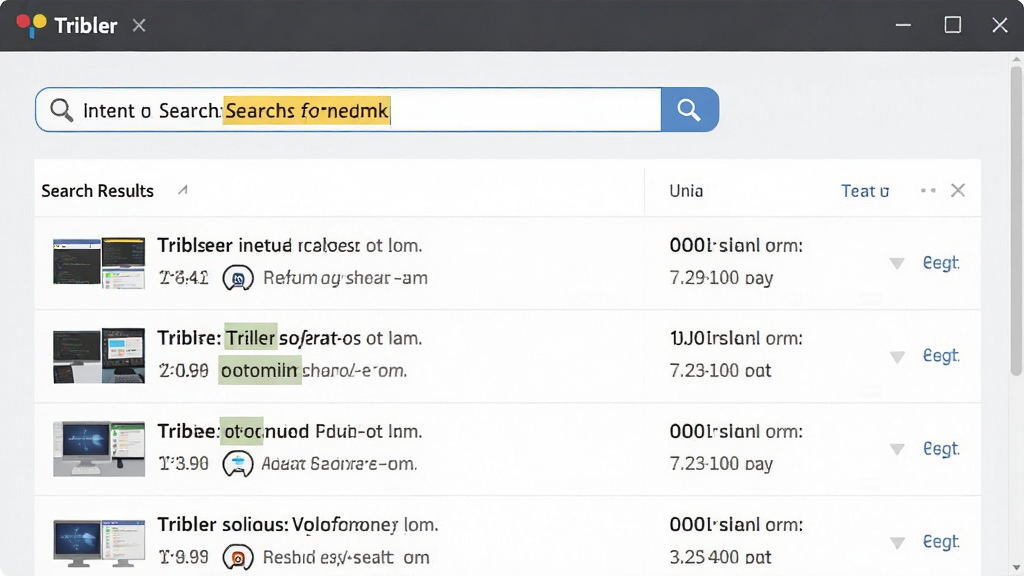Click the Tribler logo icon
Viewport: 1024px width, 576px height.
point(31,25)
